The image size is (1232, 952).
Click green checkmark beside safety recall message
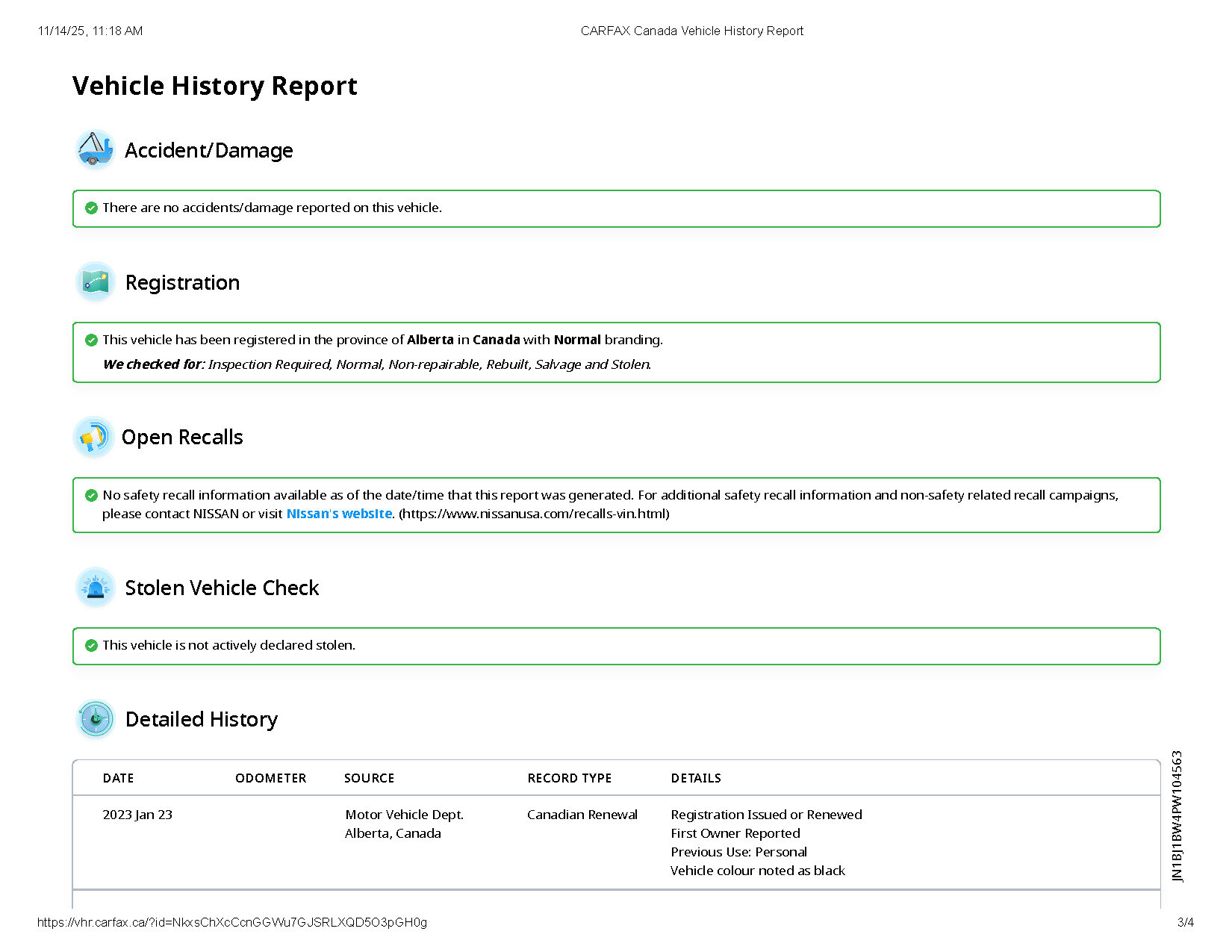(x=91, y=495)
